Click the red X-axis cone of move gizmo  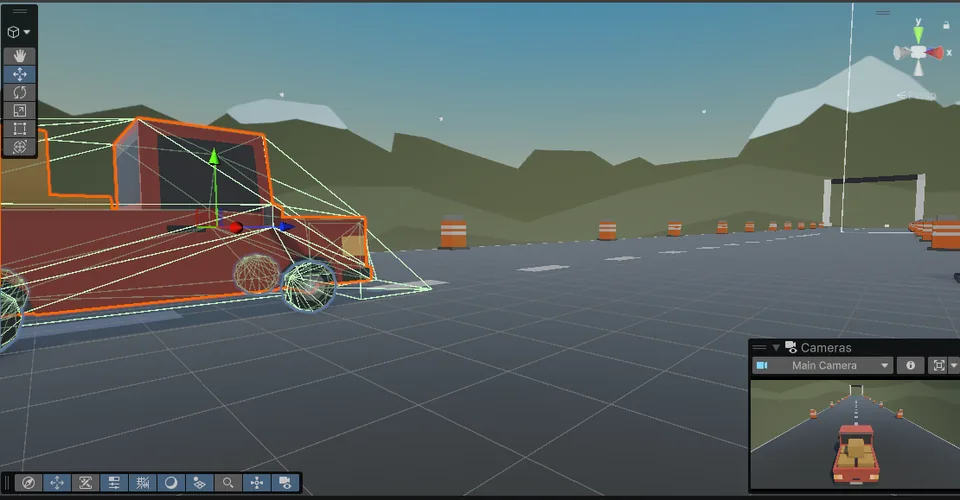pyautogui.click(x=235, y=228)
